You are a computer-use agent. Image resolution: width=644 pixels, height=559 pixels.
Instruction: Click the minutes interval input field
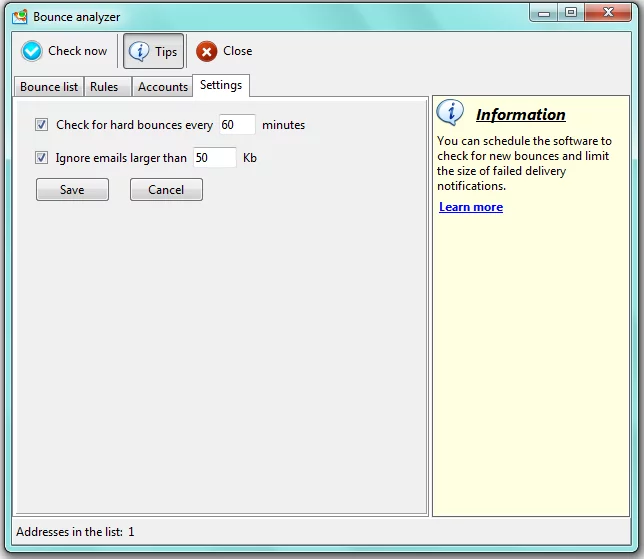[236, 125]
